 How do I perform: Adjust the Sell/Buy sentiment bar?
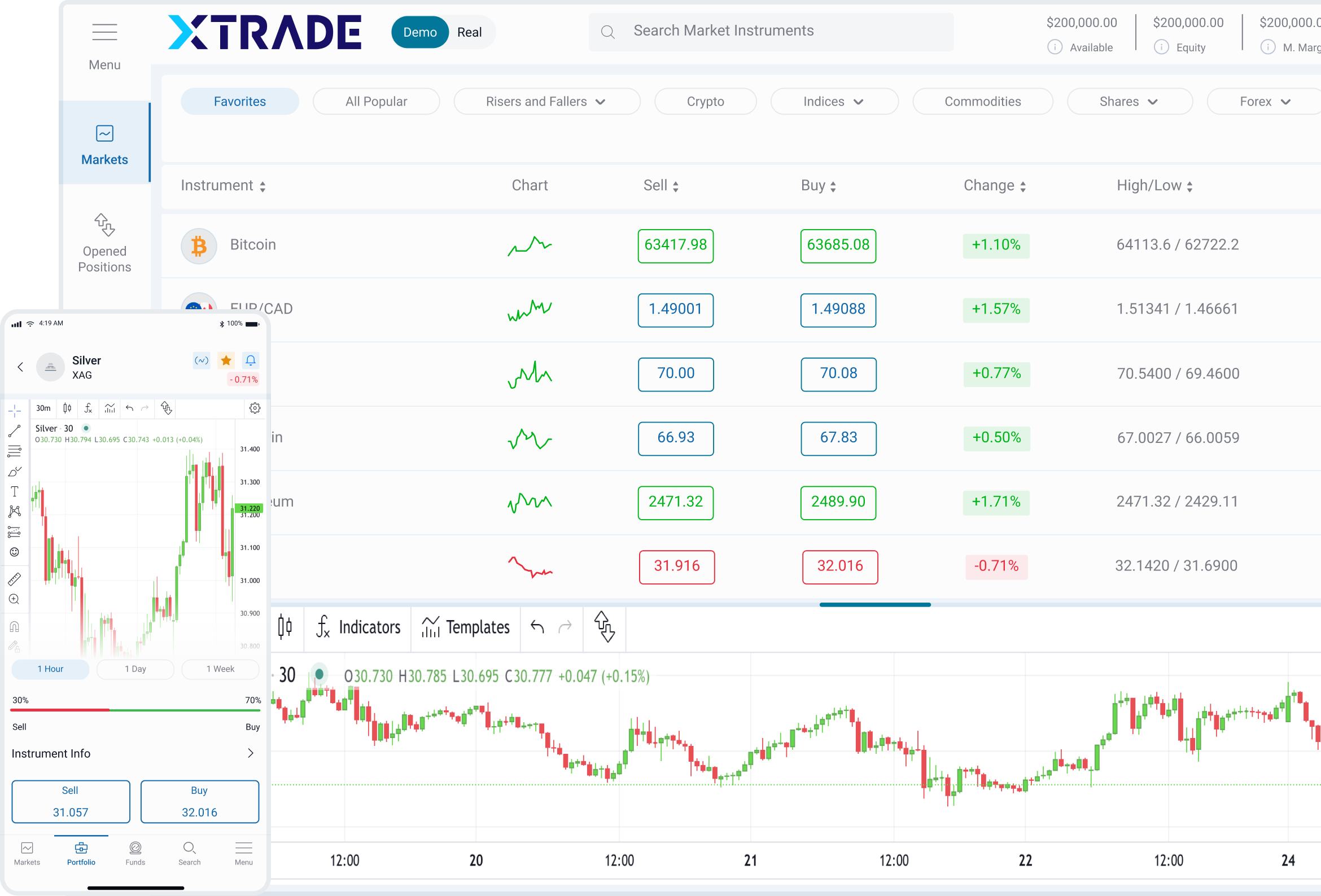(x=135, y=709)
